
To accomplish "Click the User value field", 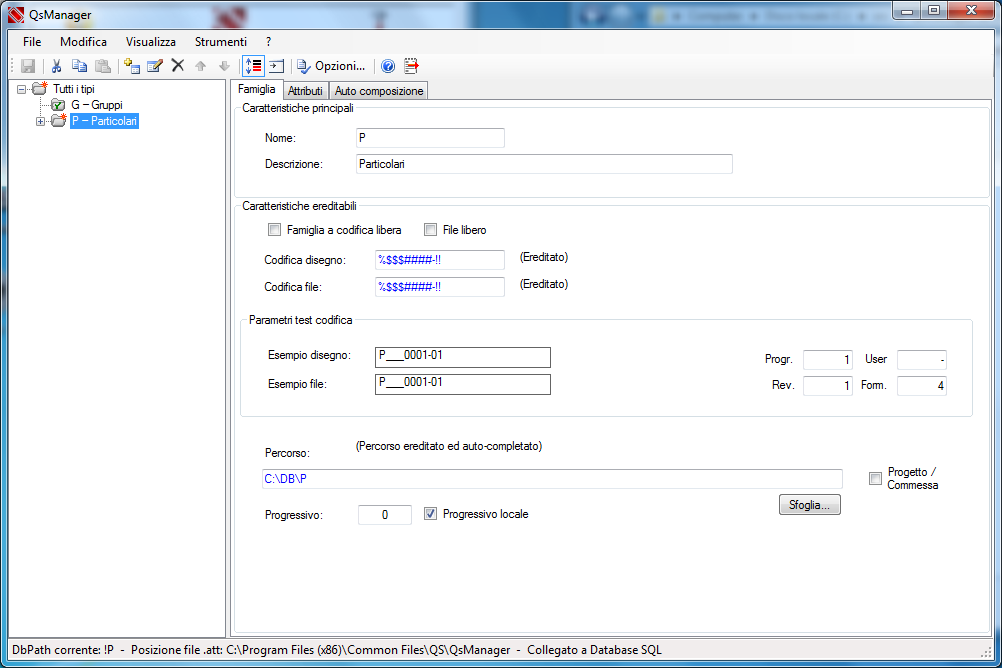I will pyautogui.click(x=921, y=360).
